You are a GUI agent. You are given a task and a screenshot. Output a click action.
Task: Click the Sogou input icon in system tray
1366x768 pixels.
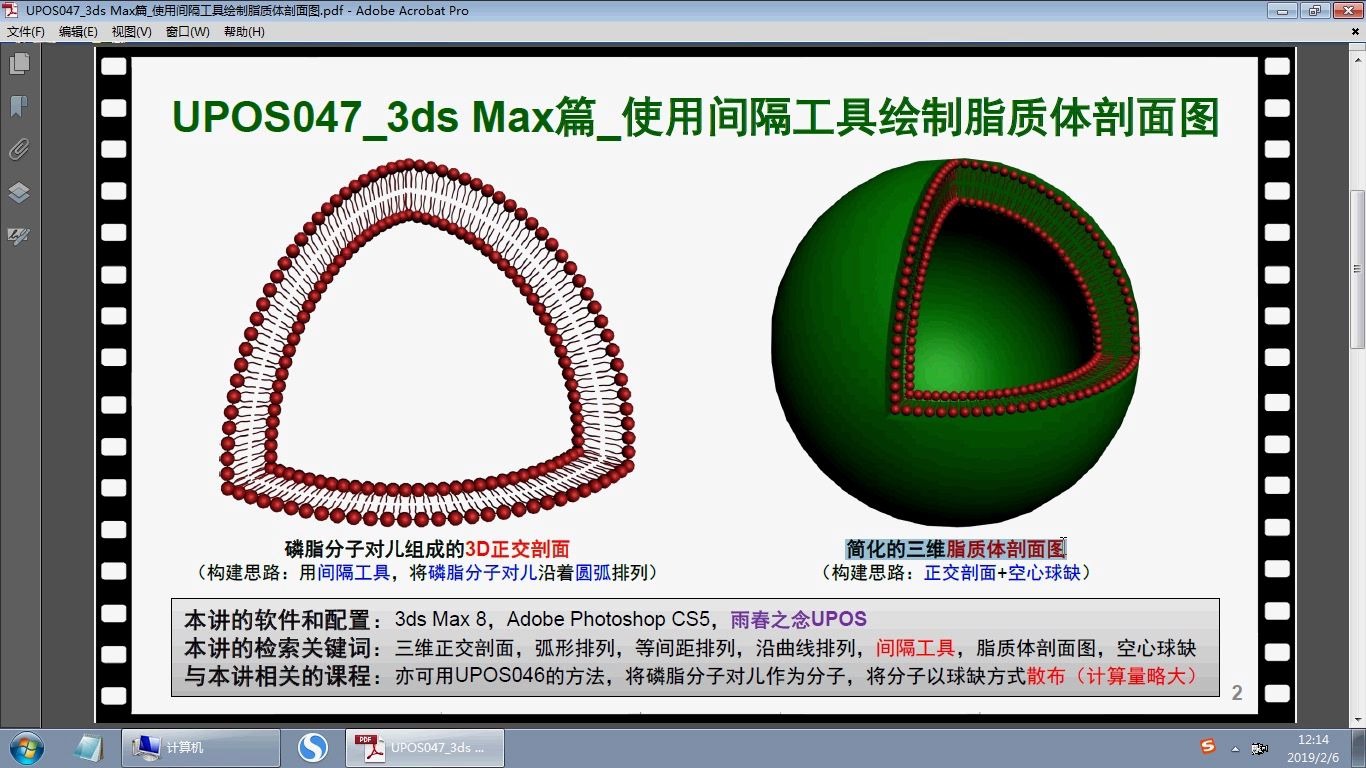pos(1207,747)
